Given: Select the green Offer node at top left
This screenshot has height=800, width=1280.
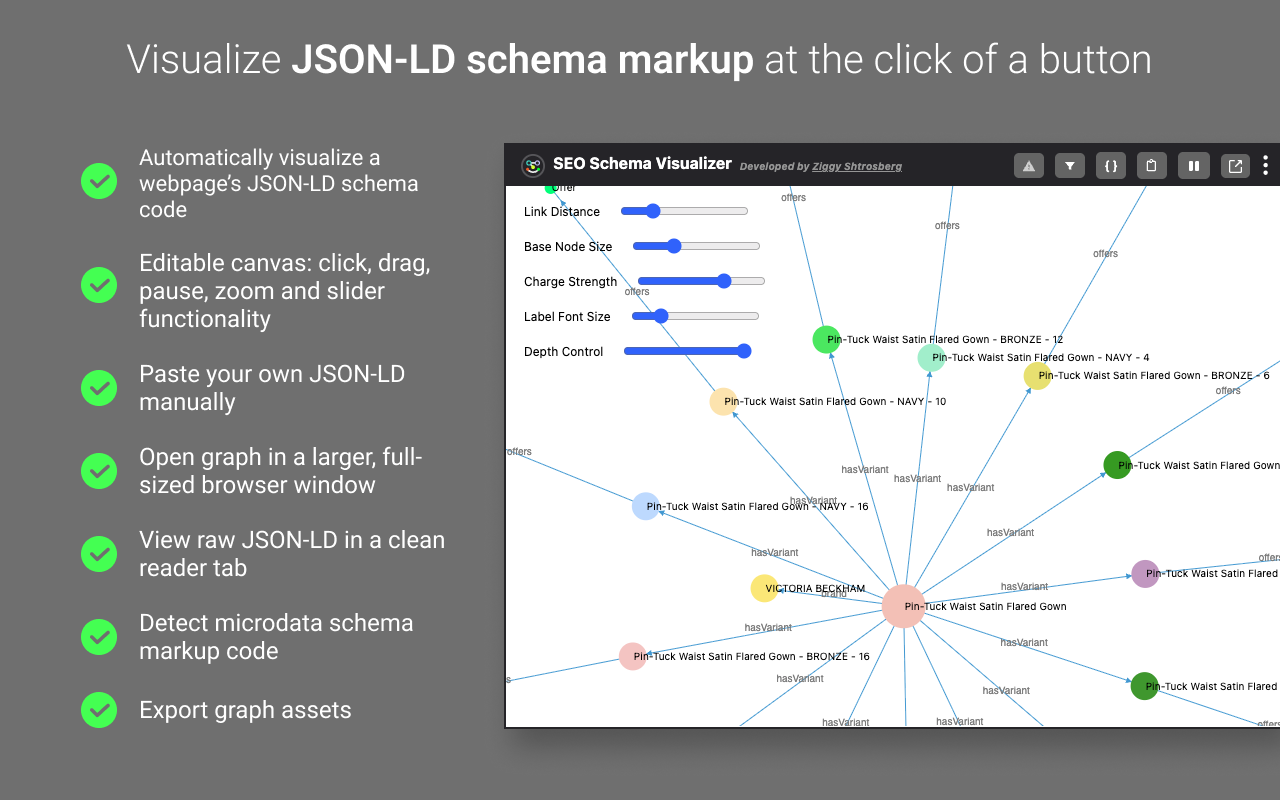Looking at the screenshot, I should [x=550, y=188].
